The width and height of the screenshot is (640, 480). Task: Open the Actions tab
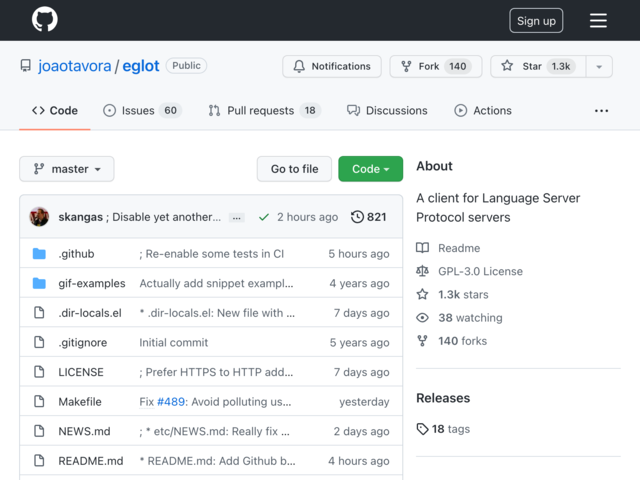[x=483, y=111]
